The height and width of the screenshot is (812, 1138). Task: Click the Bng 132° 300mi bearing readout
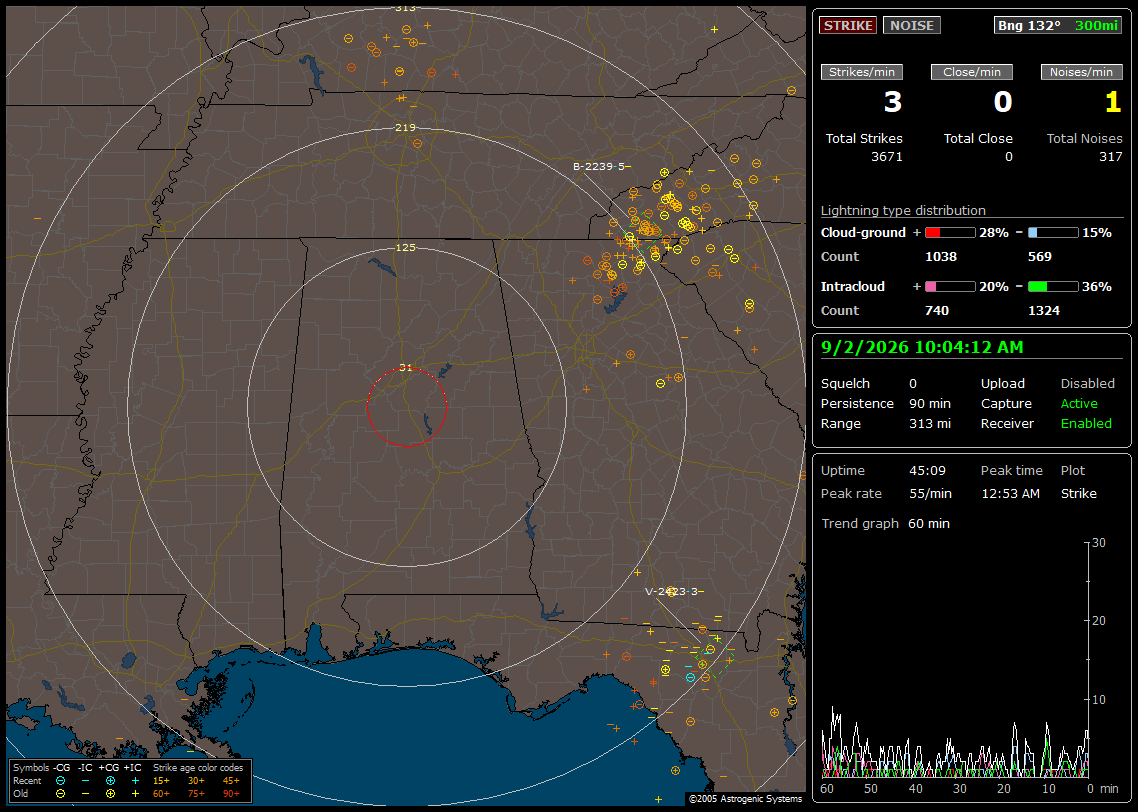point(1057,25)
